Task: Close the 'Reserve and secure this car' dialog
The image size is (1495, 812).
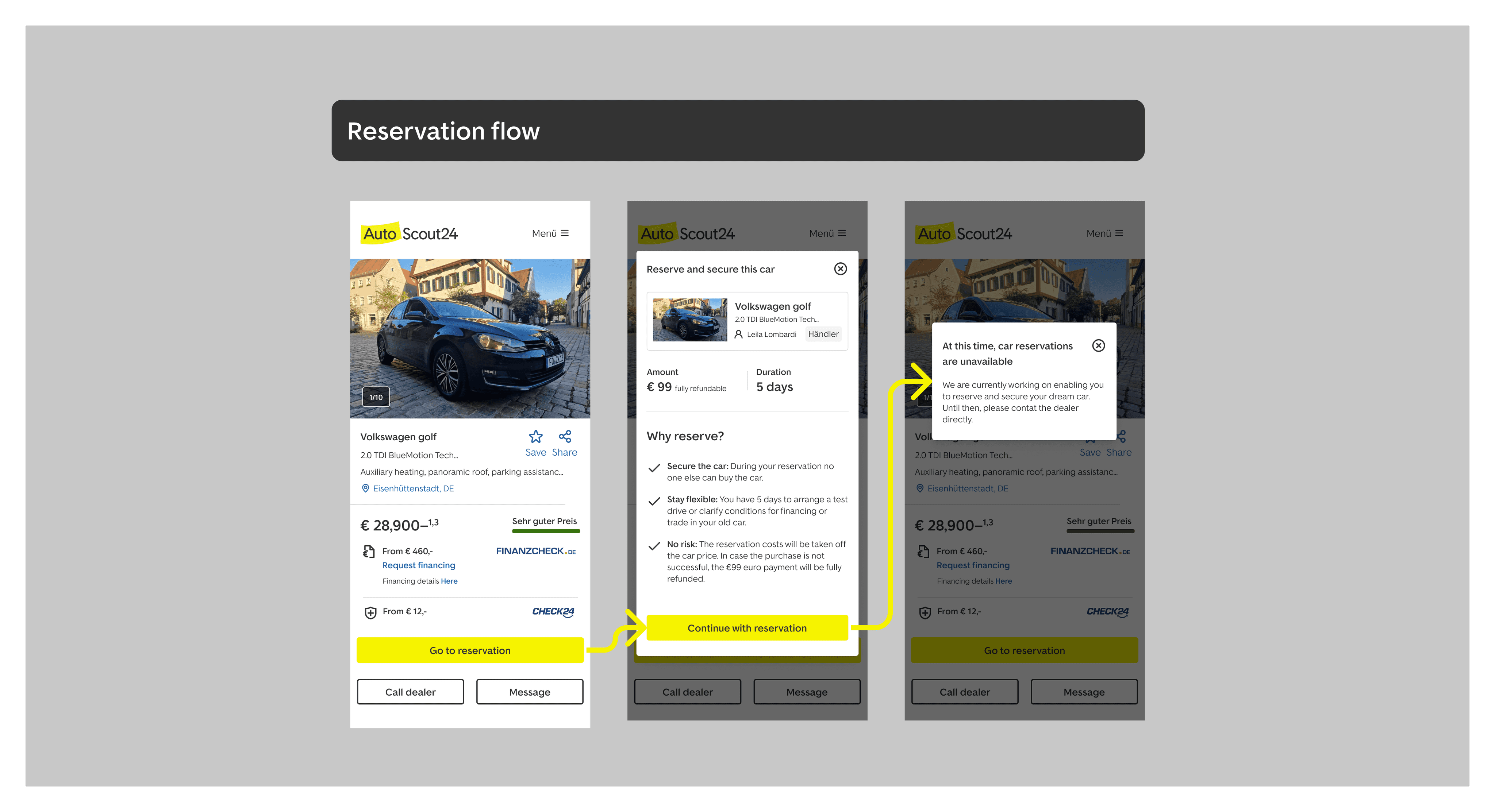Action: point(840,268)
